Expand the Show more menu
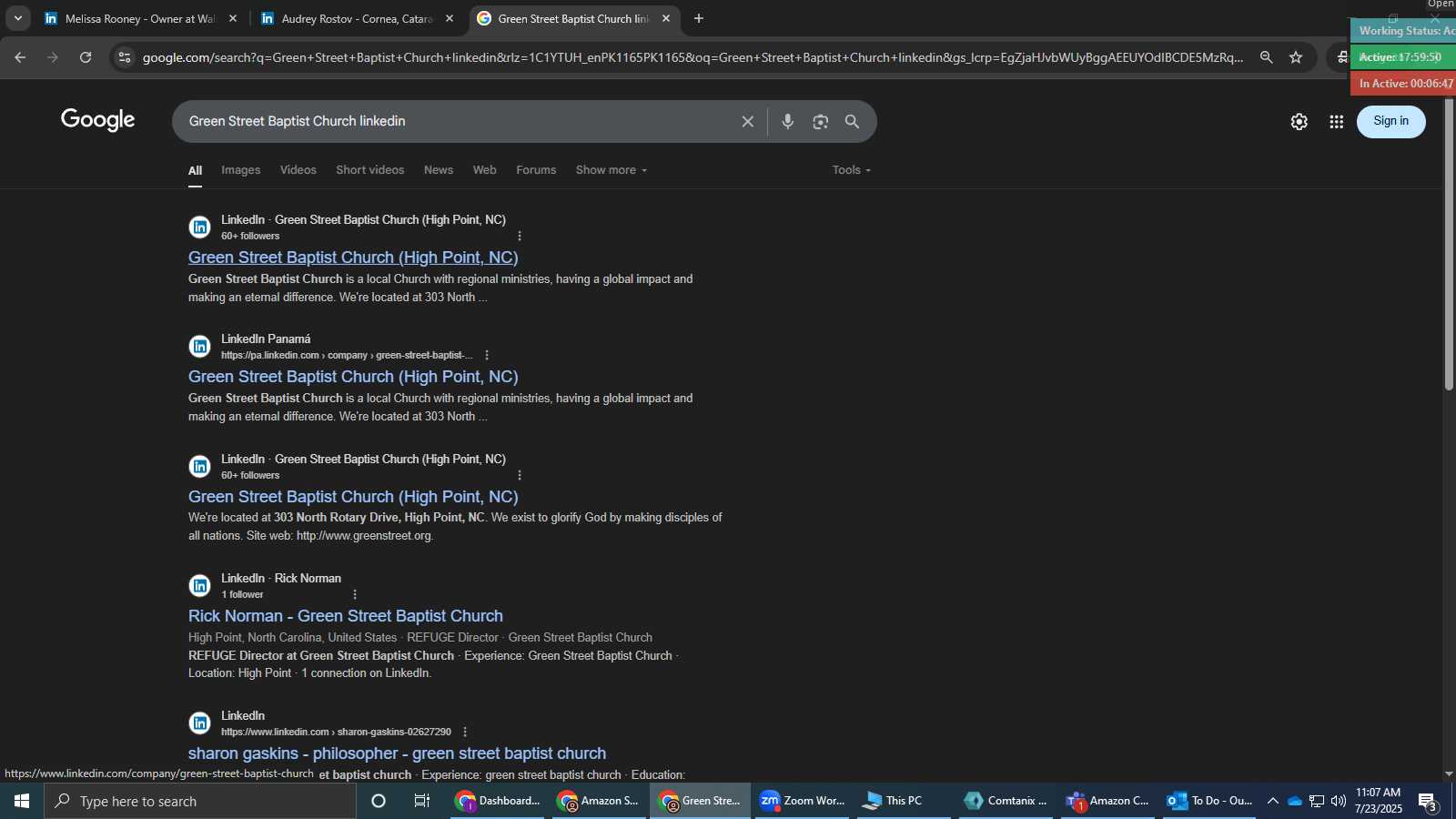 pyautogui.click(x=612, y=170)
